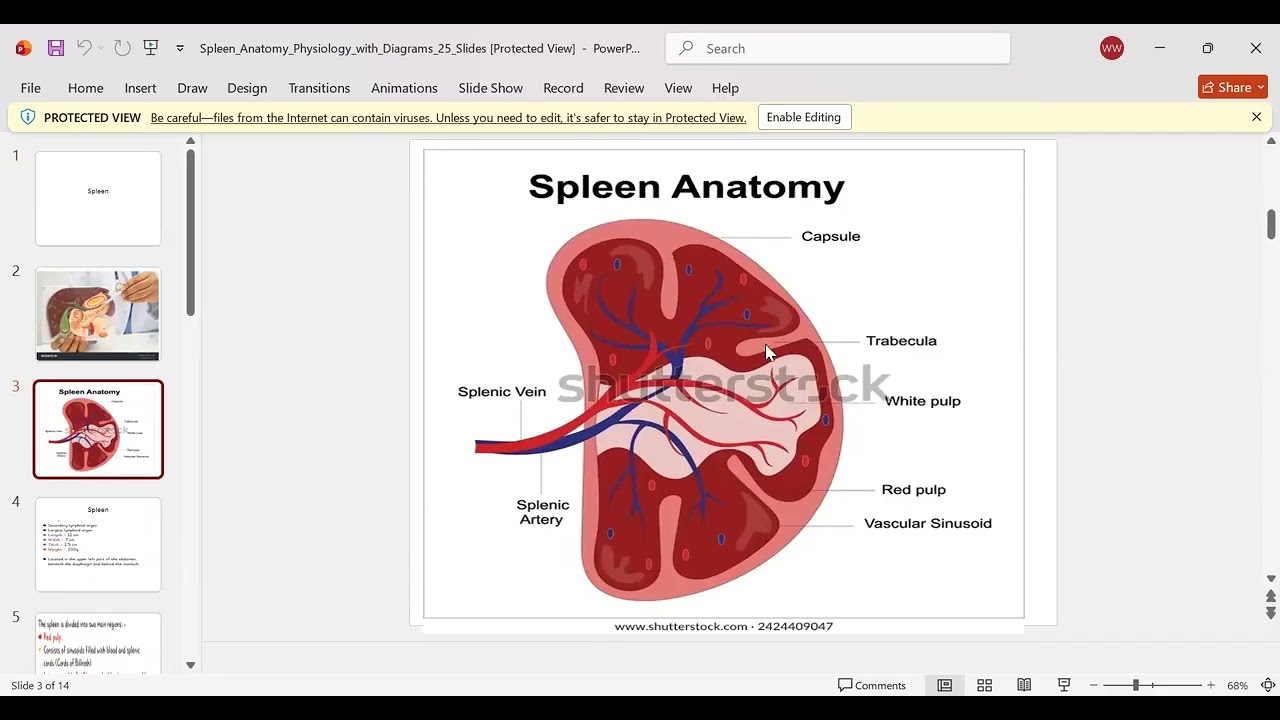Fit slide to current window icon

click(x=1268, y=685)
